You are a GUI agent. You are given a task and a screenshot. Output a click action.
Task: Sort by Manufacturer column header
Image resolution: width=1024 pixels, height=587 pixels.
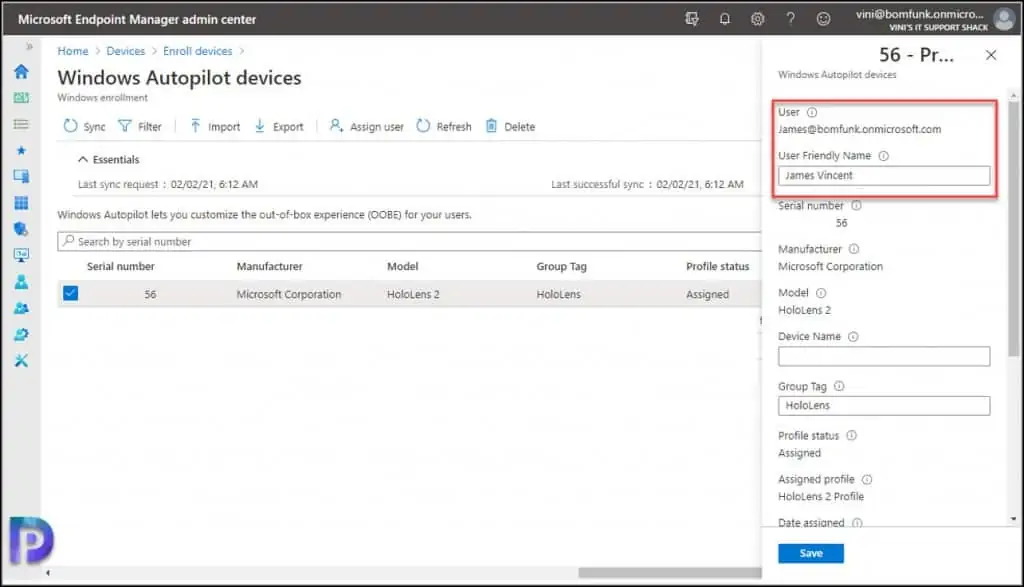pyautogui.click(x=269, y=266)
